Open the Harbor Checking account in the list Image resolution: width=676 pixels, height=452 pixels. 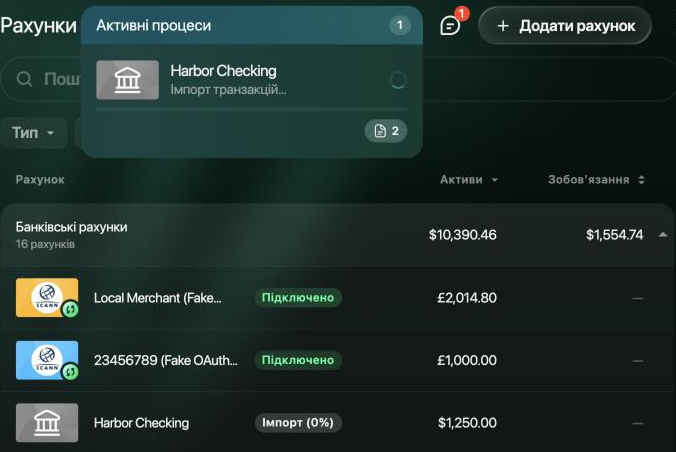click(x=338, y=423)
